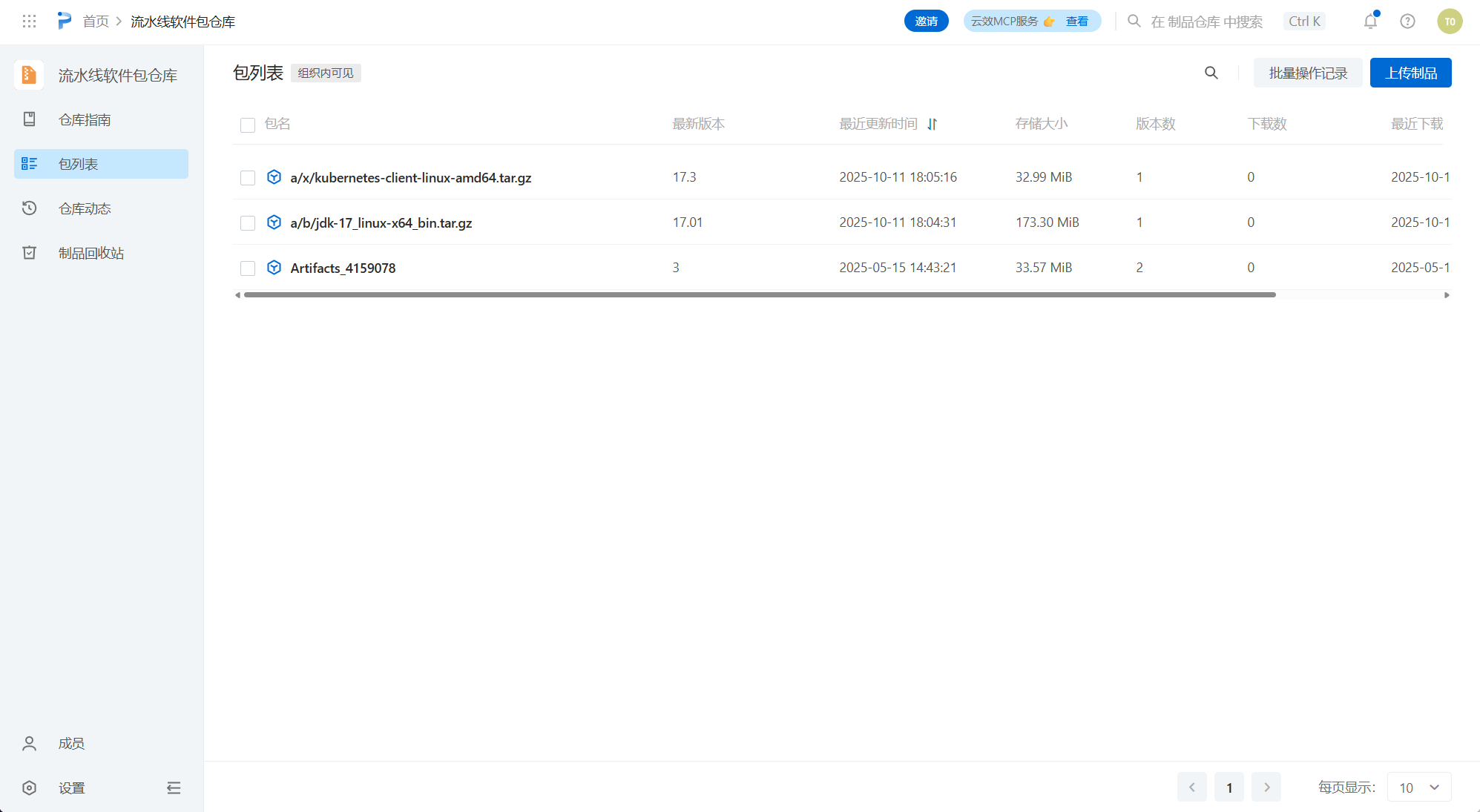Tick the Artifacts_4159078 checkbox
The width and height of the screenshot is (1480, 812).
tap(248, 268)
